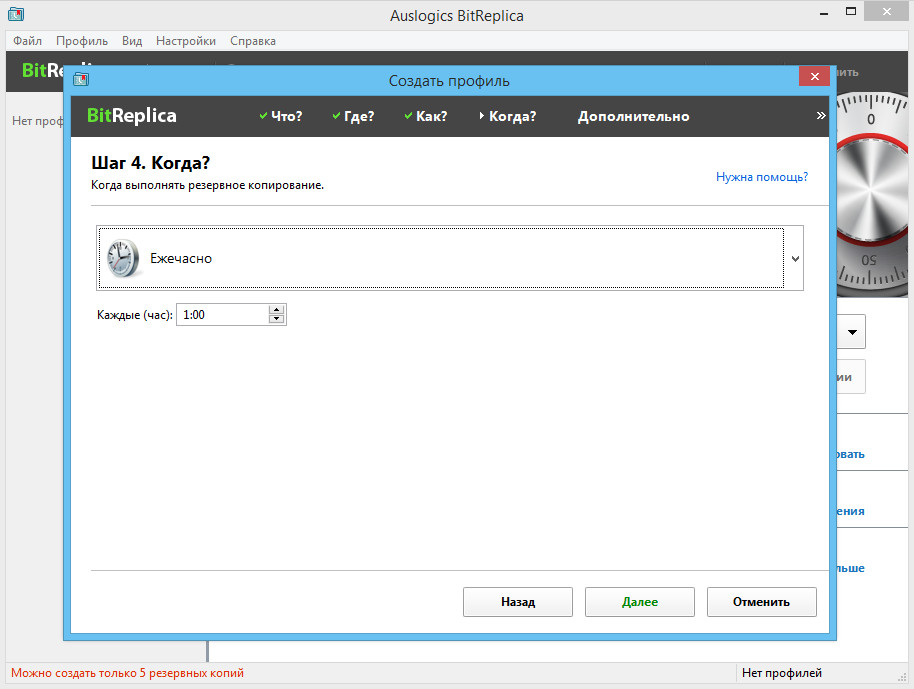The image size is (914, 689).
Task: Click the Назад button
Action: point(518,602)
